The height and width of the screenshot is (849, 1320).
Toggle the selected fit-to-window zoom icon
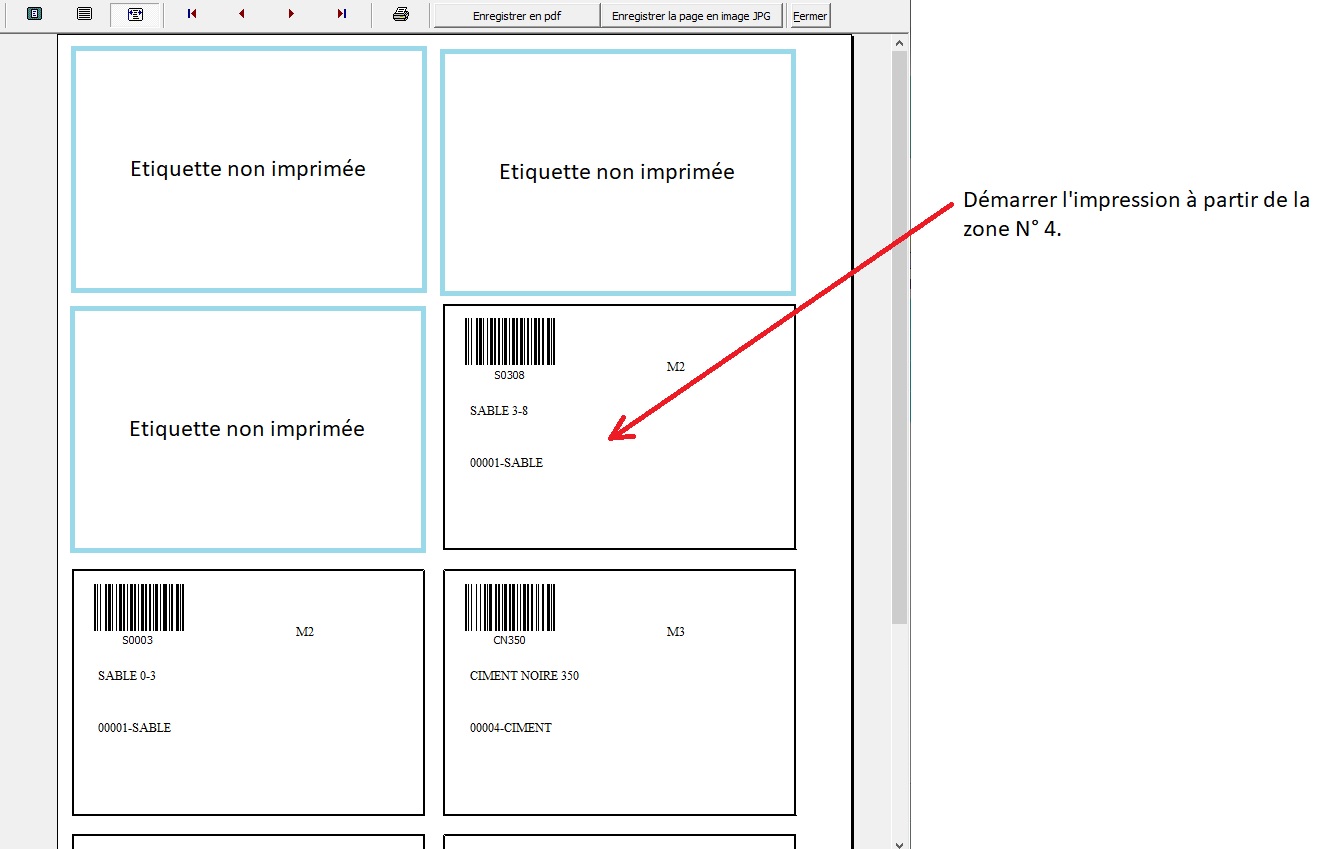[135, 14]
